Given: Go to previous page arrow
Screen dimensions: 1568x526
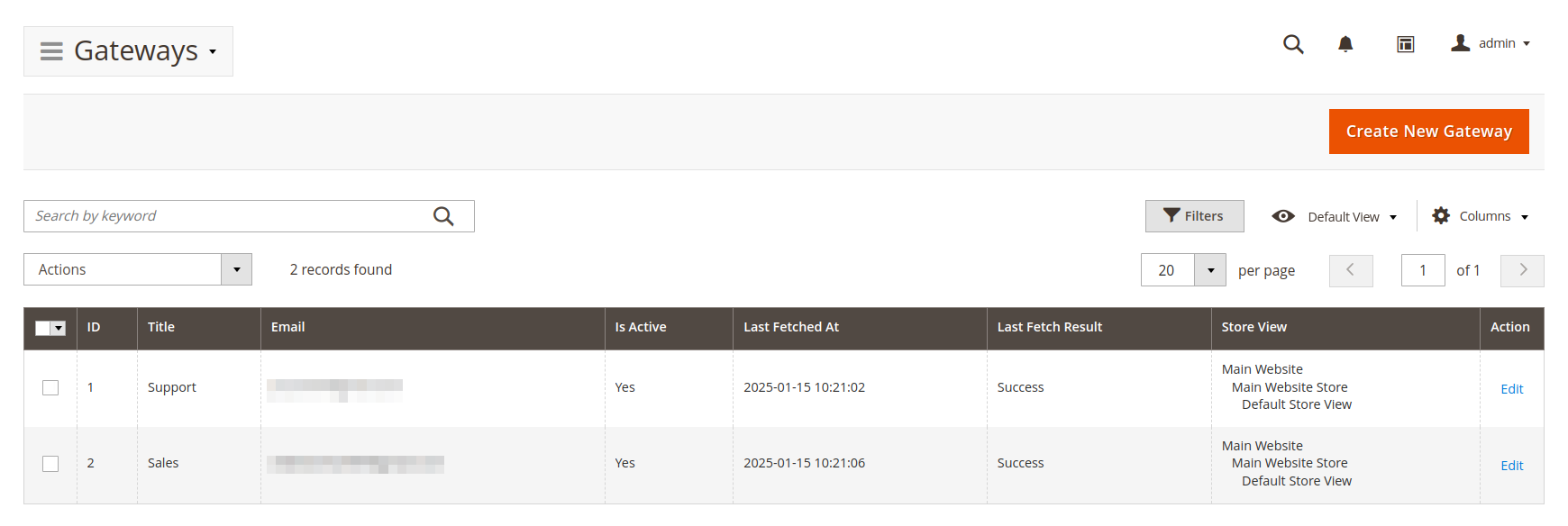Looking at the screenshot, I should click(1350, 270).
